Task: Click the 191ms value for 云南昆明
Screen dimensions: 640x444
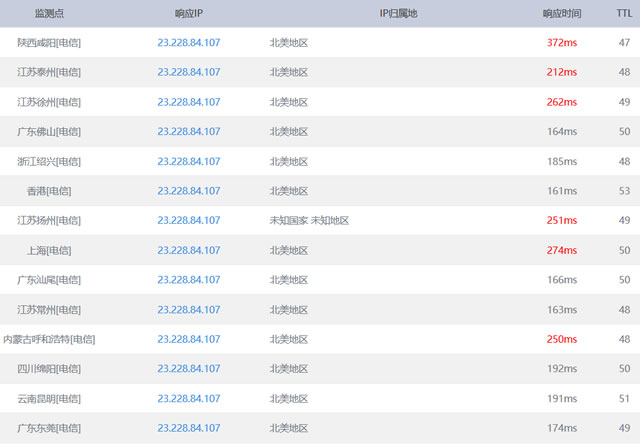Action: pyautogui.click(x=561, y=398)
